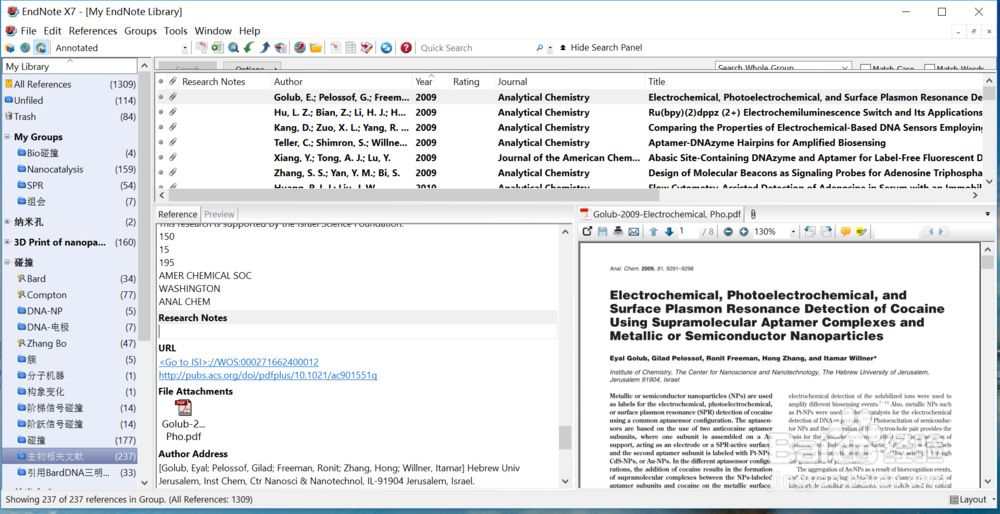The image size is (1000, 514).
Task: Open the Tools menu
Action: (x=175, y=31)
